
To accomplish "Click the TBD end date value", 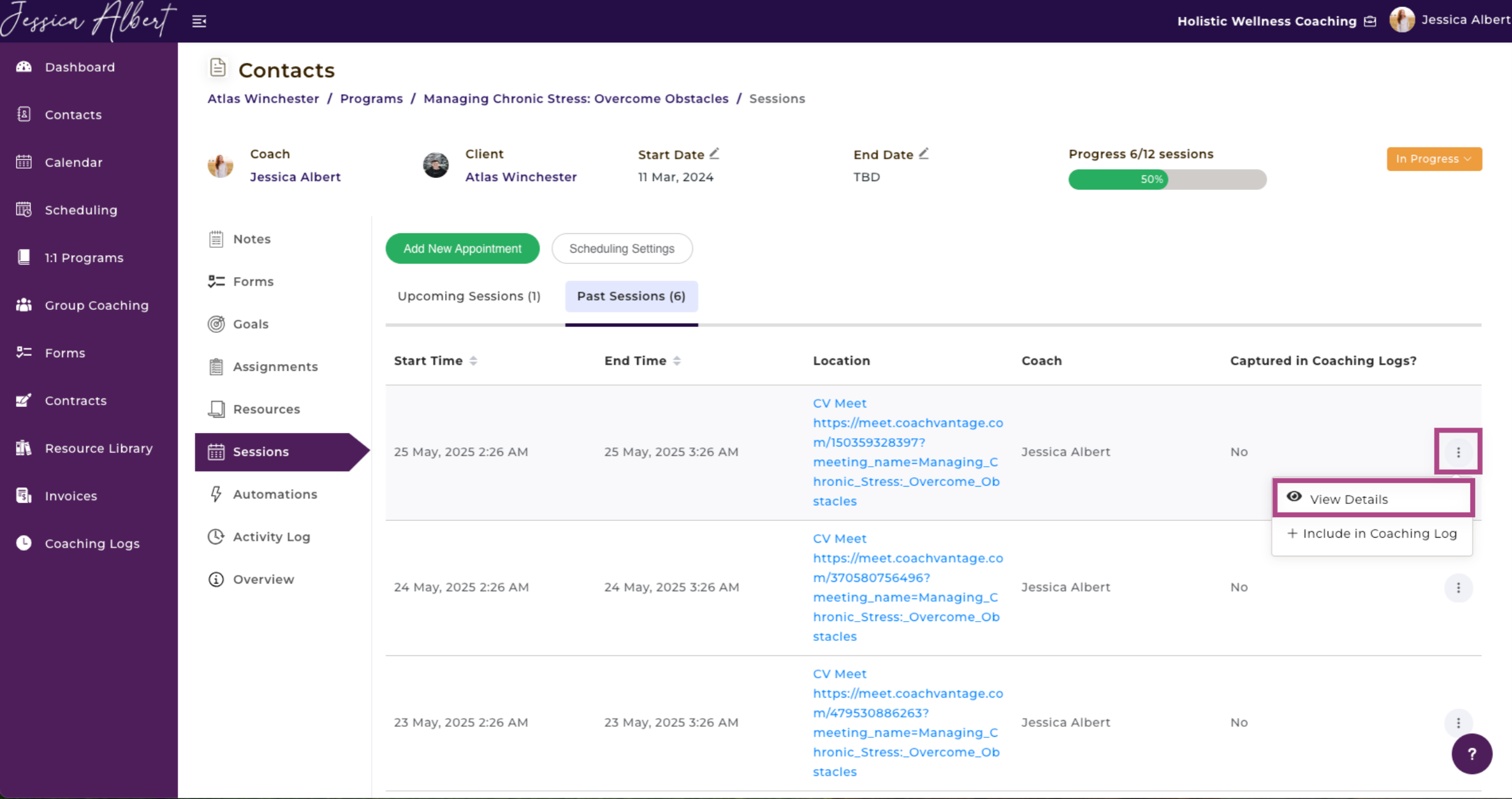I will click(866, 177).
